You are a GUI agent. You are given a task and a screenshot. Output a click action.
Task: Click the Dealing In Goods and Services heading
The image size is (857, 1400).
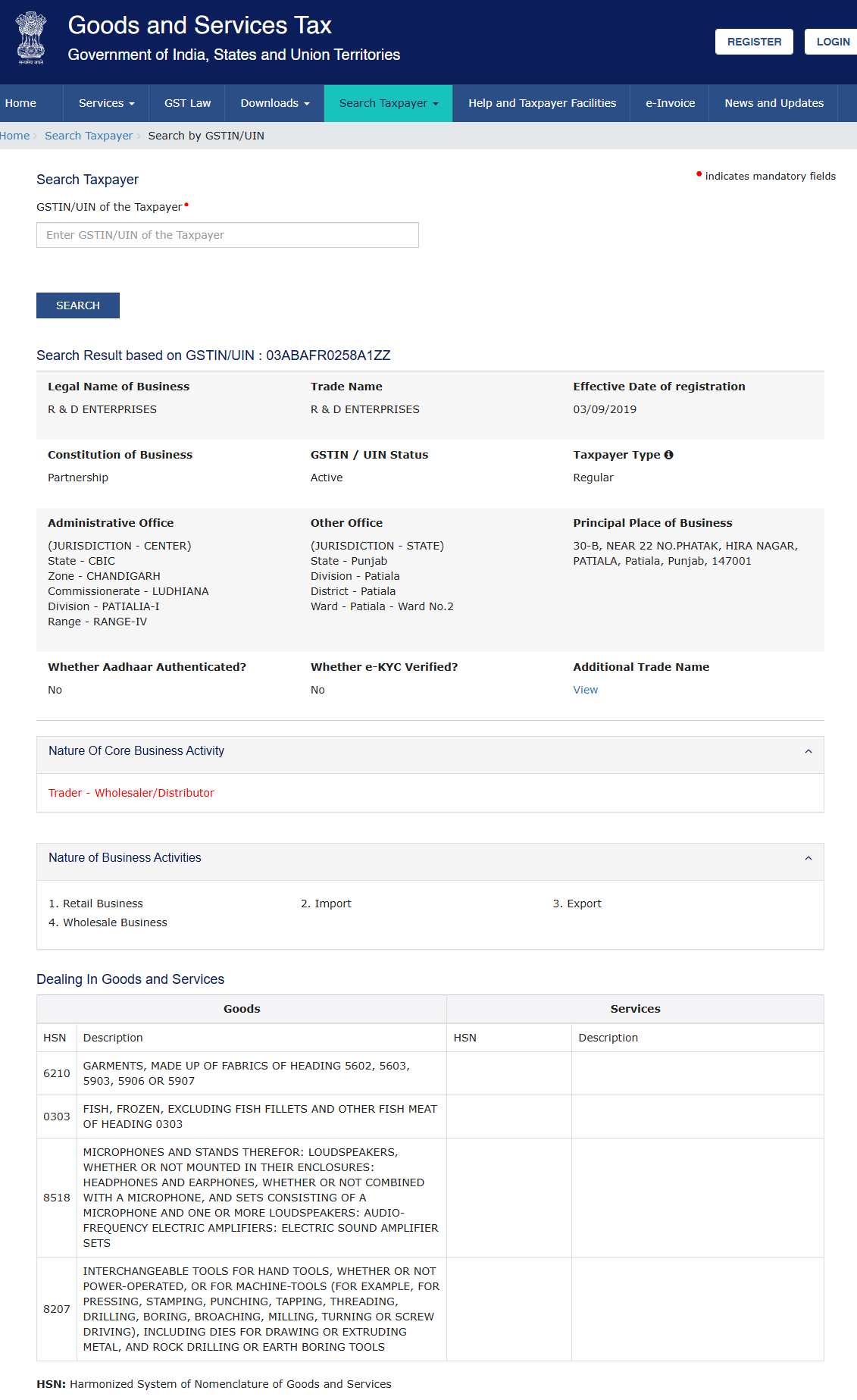pyautogui.click(x=130, y=979)
